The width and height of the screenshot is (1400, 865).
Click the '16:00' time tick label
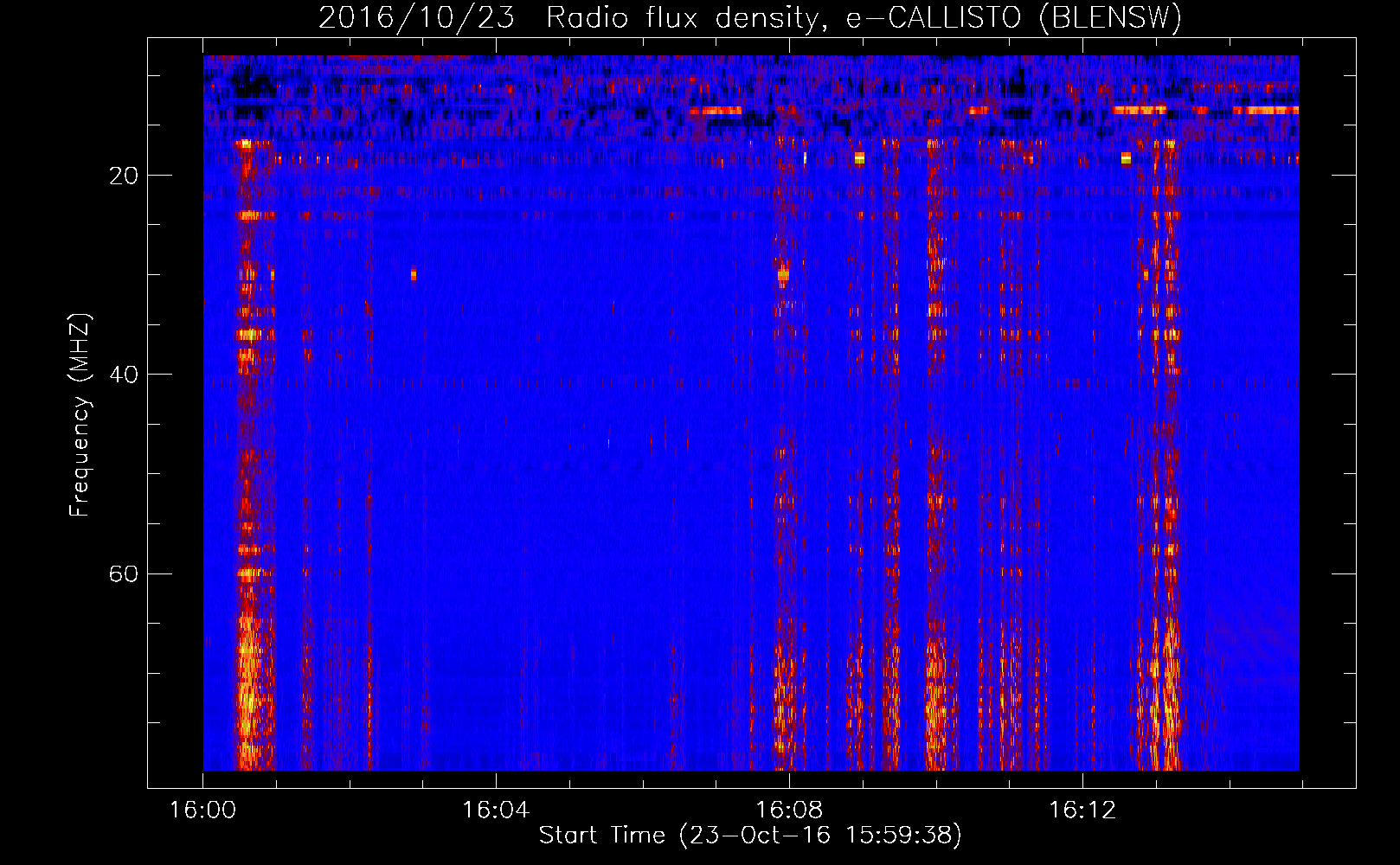click(202, 811)
